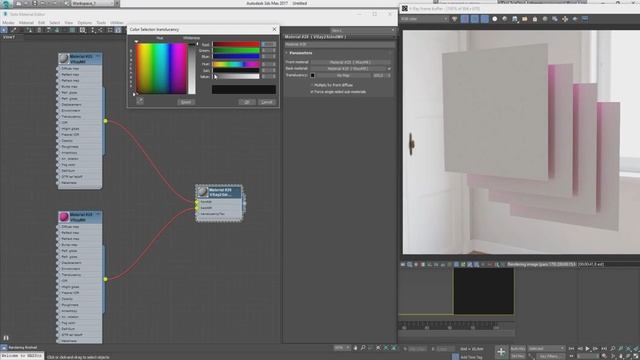
Task: Load image folder icon in frame buffer
Action: [x=524, y=19]
